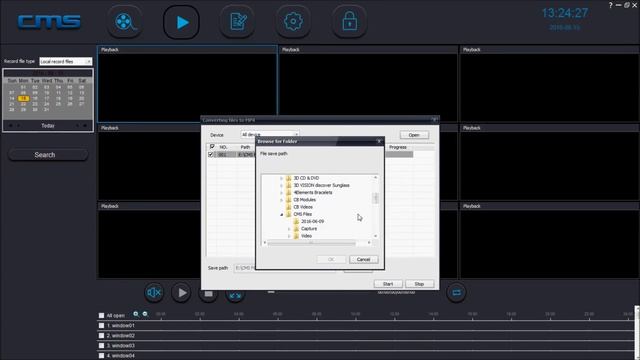Select the CMS Files folder
Image resolution: width=640 pixels, height=360 pixels.
pos(302,214)
